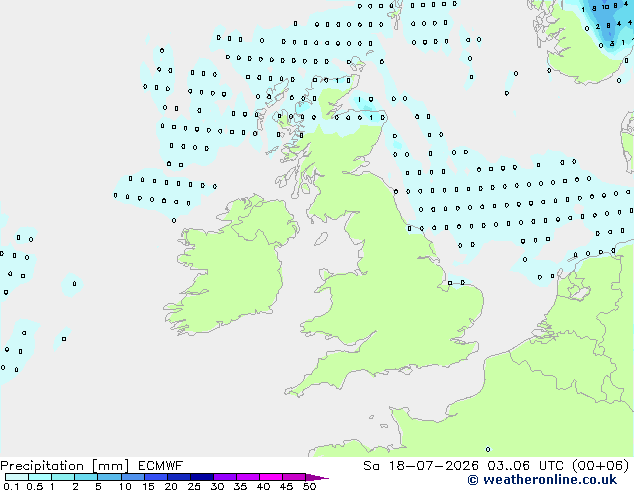Click the weatheronline.co.uk copyright link
The image size is (634, 490).
pyautogui.click(x=542, y=480)
